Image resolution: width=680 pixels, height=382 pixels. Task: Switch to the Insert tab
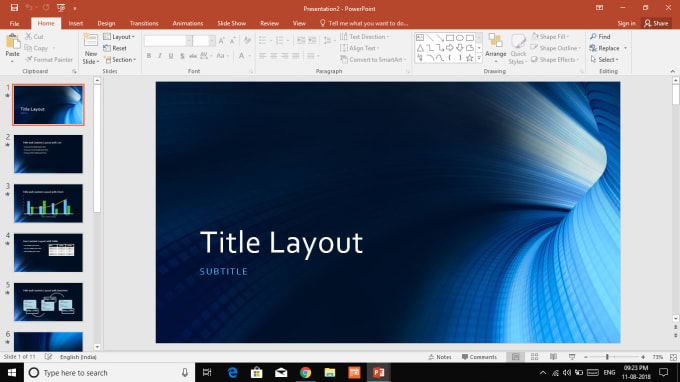[x=75, y=23]
